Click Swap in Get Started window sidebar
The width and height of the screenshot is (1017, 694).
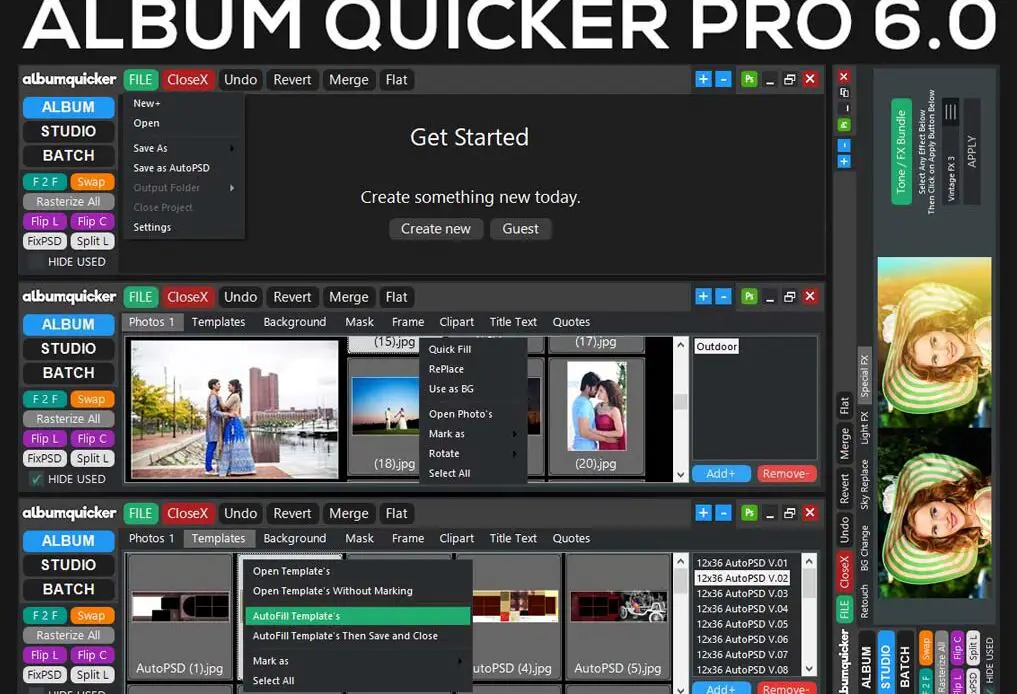[91, 182]
